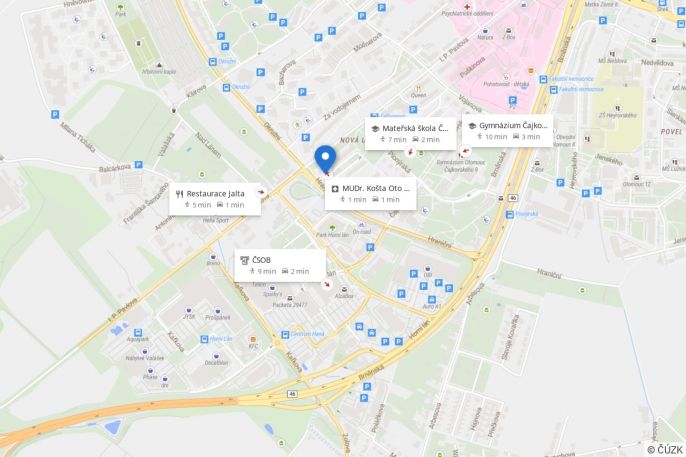Click the ČÚZK copyright link
This screenshot has width=686, height=457.
click(665, 450)
